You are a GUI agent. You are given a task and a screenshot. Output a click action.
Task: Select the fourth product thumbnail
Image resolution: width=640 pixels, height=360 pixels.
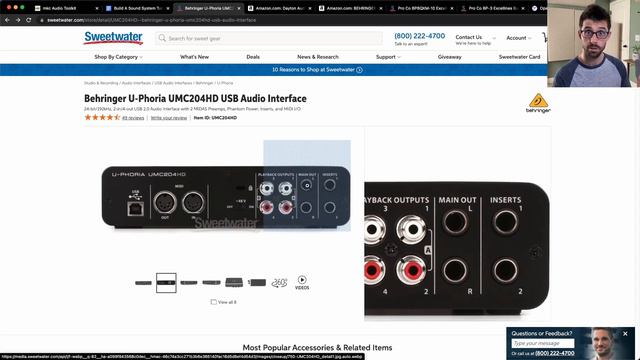coord(211,282)
